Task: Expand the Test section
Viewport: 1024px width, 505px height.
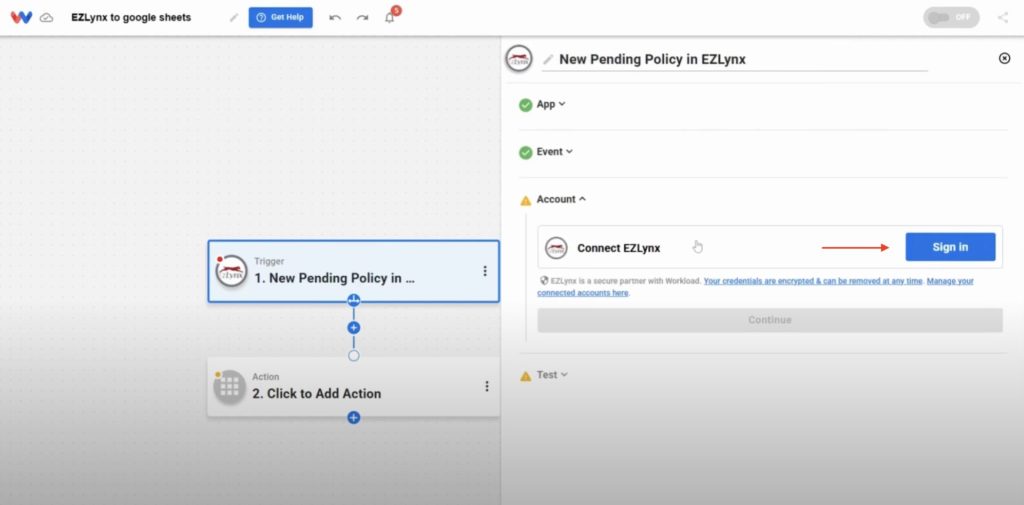Action: [x=552, y=375]
